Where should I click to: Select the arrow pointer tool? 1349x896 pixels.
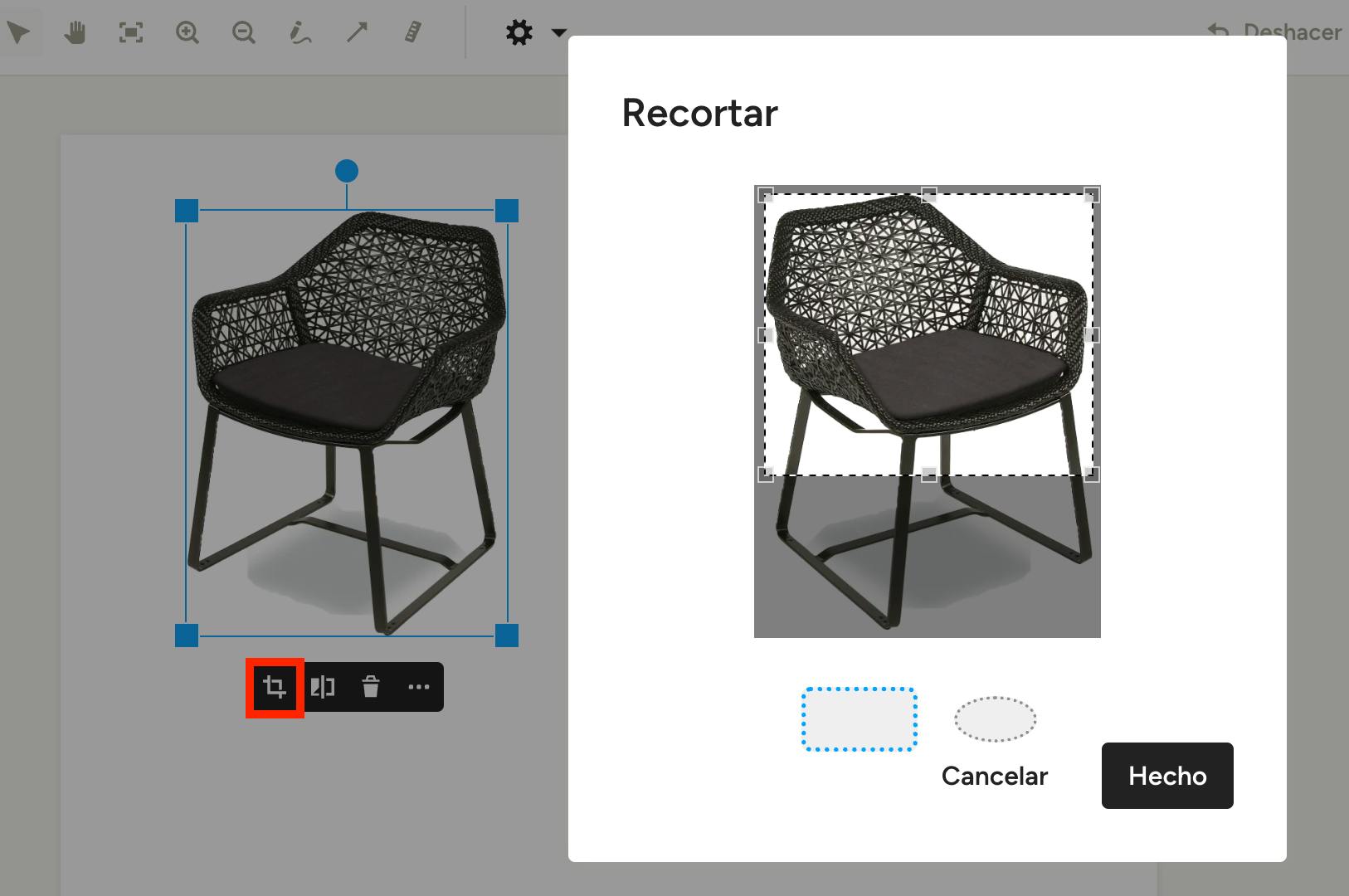point(18,33)
